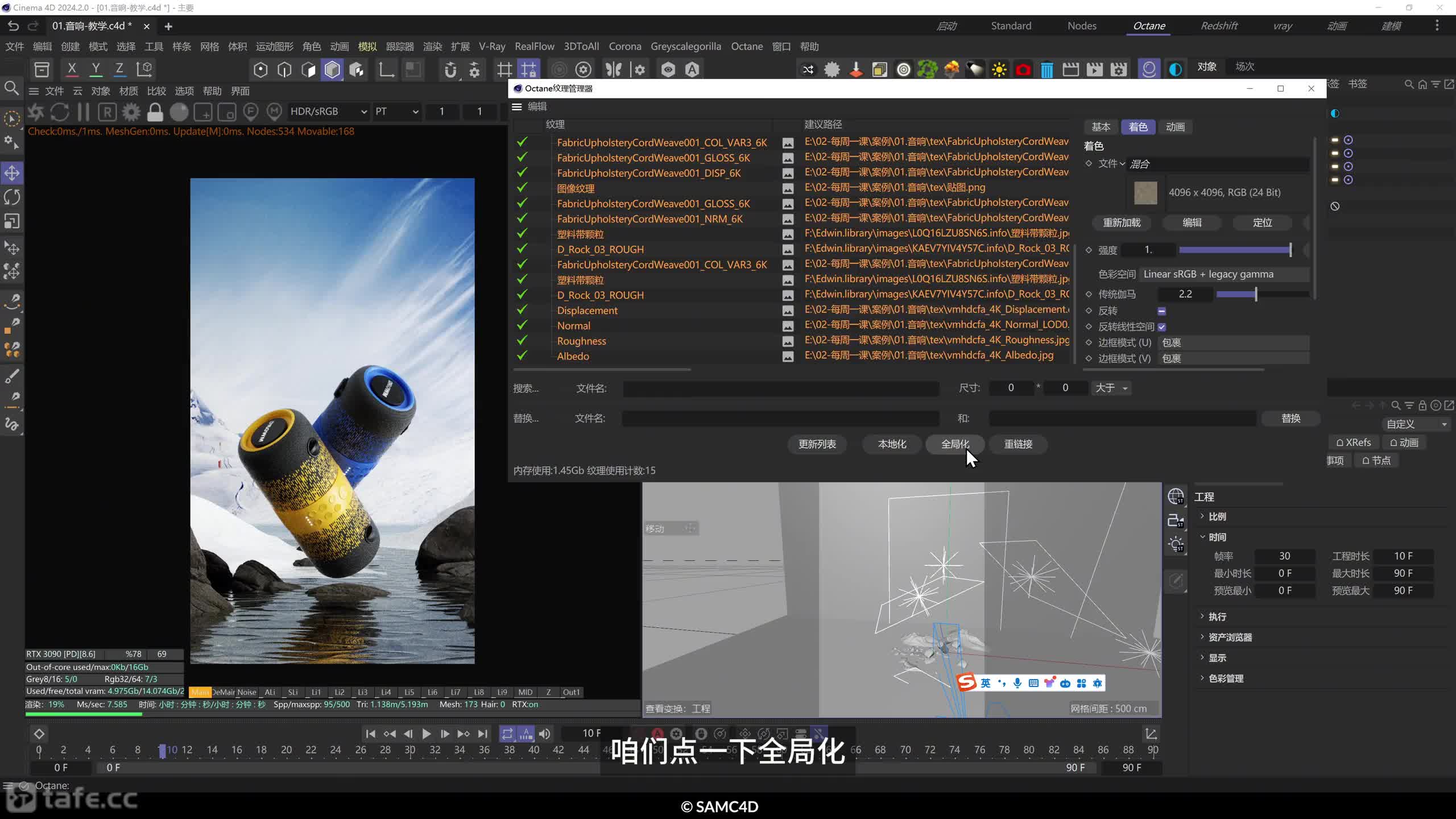
Task: Toggle the timeline loop playback button
Action: pyautogui.click(x=507, y=734)
